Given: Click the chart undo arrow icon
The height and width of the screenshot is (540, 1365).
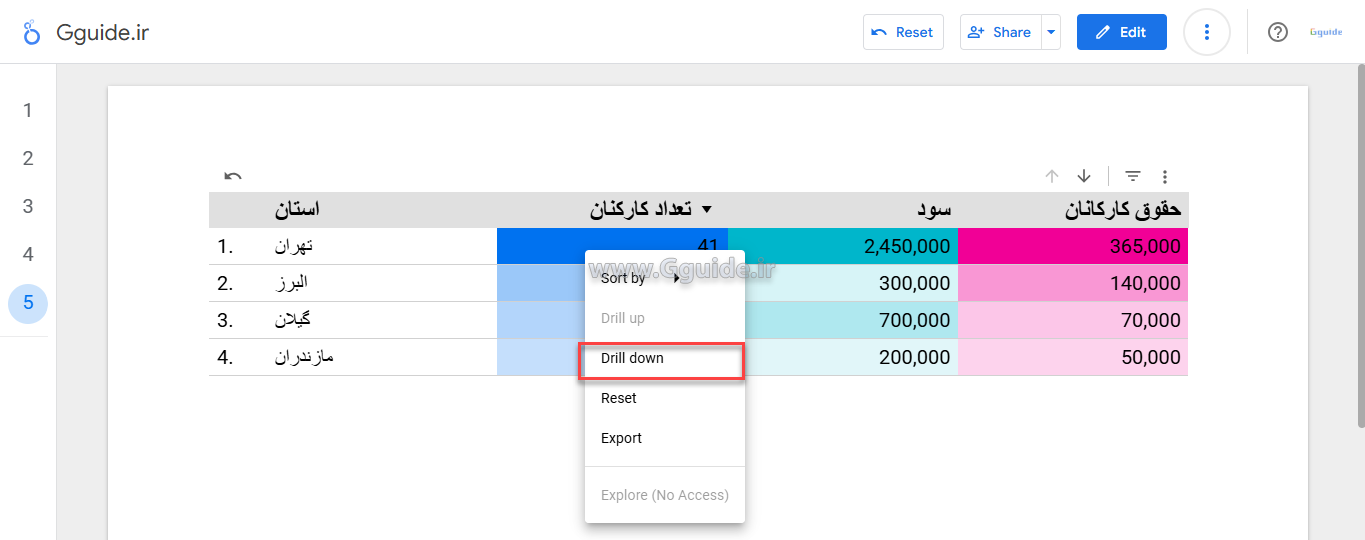Looking at the screenshot, I should [x=233, y=176].
